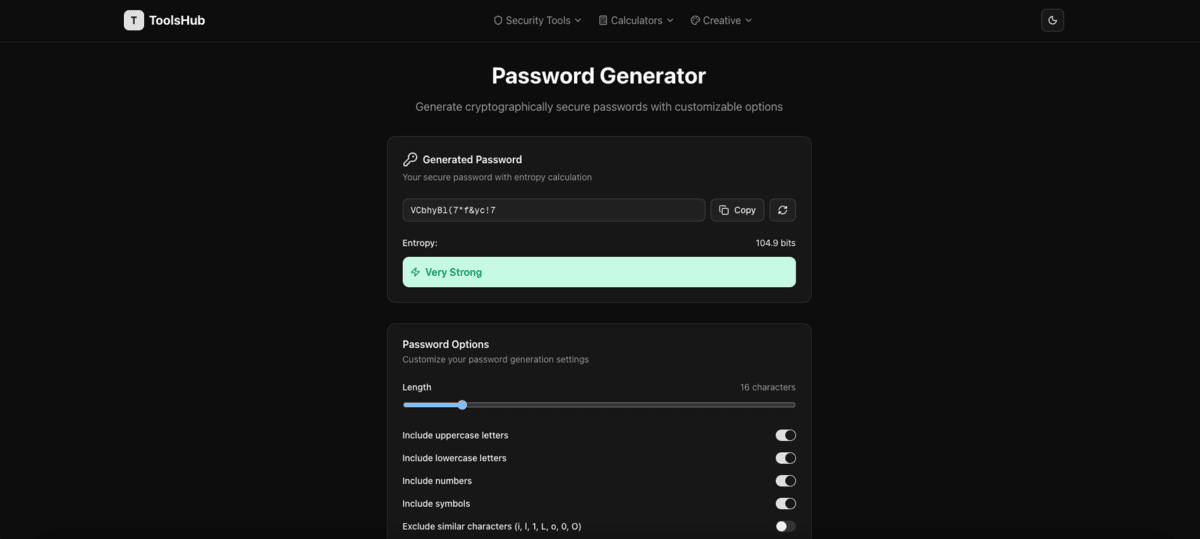Click the Entropy: label
Image resolution: width=1200 pixels, height=539 pixels.
[420, 243]
